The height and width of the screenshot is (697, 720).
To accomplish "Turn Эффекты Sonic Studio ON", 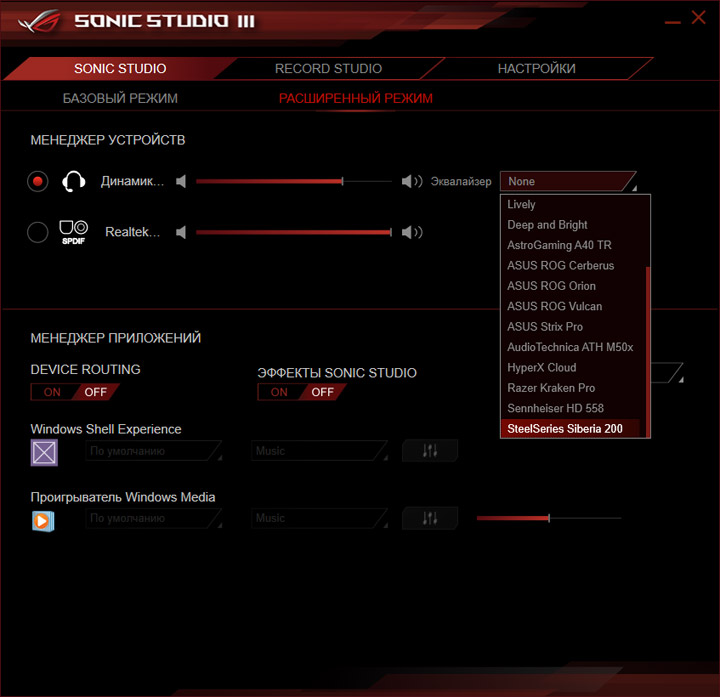I will [279, 392].
